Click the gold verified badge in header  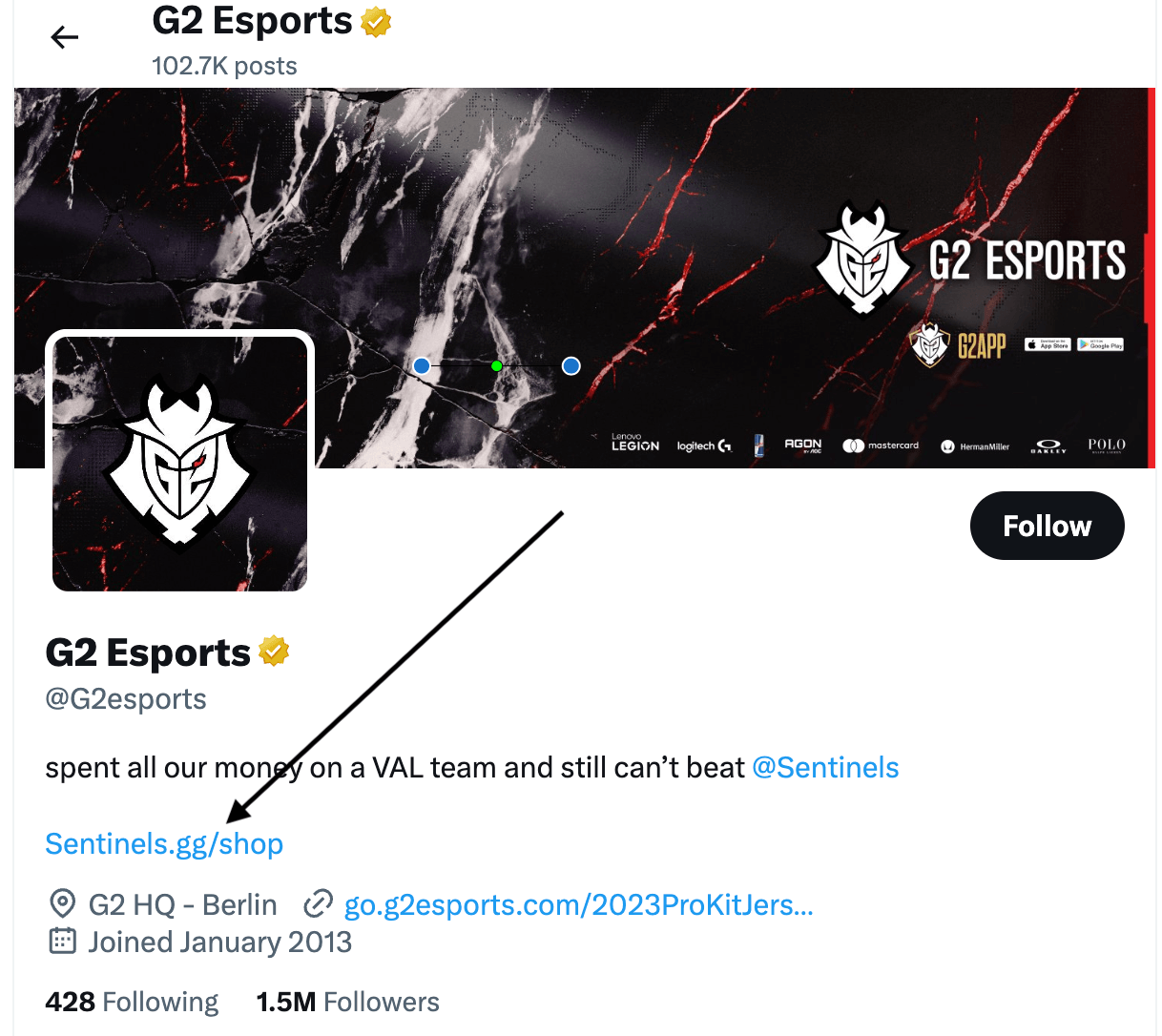[x=376, y=21]
